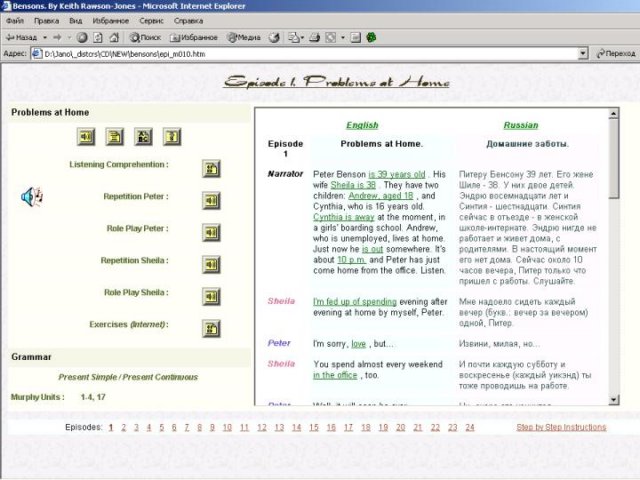Open the Mail button dropdown arrow
The width and height of the screenshot is (640, 480).
tap(302, 38)
